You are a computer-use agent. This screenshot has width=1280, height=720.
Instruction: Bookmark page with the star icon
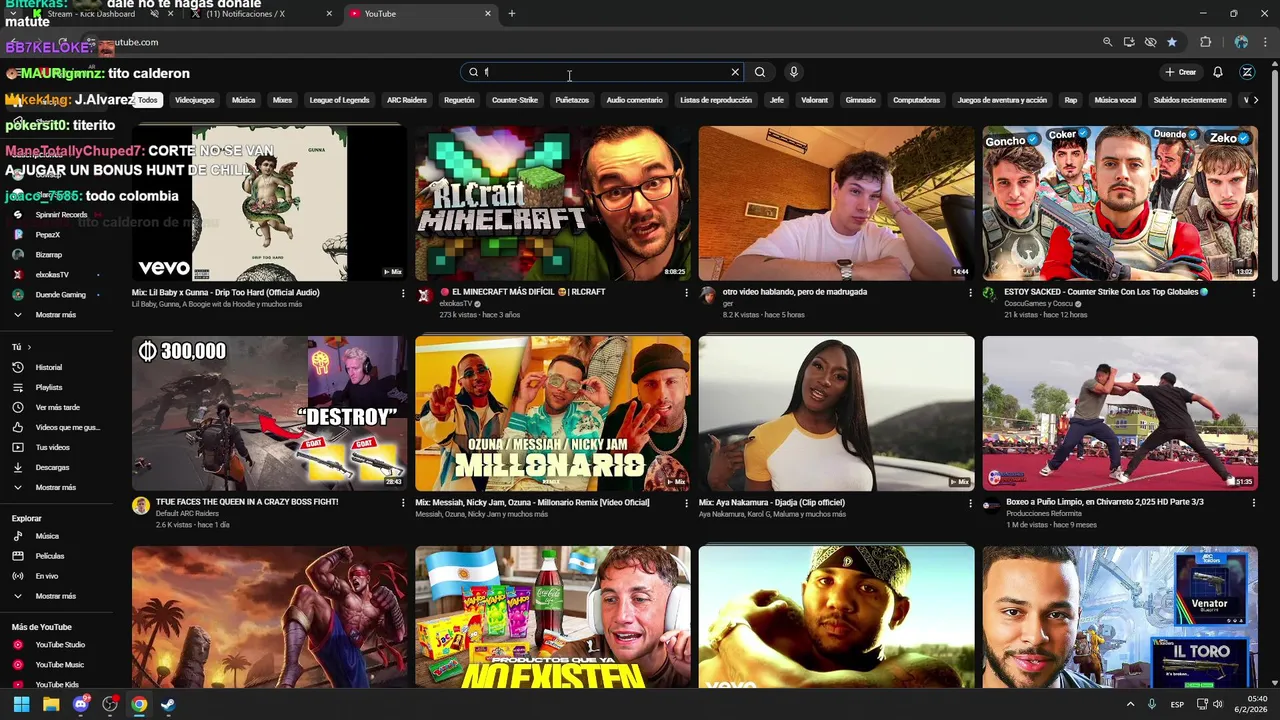1172,42
